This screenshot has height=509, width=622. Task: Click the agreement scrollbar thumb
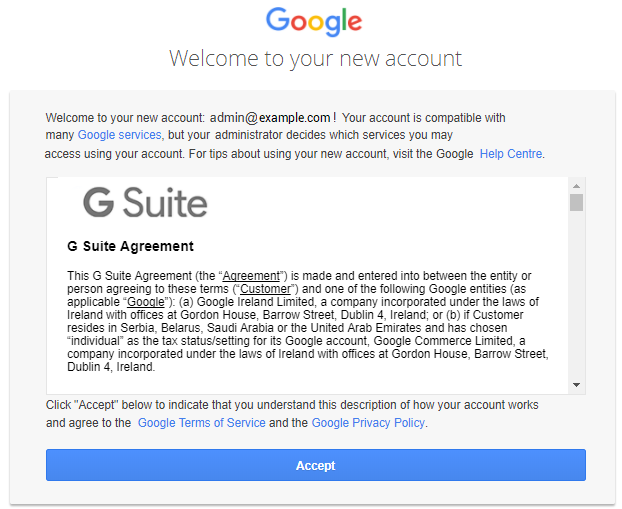(576, 203)
